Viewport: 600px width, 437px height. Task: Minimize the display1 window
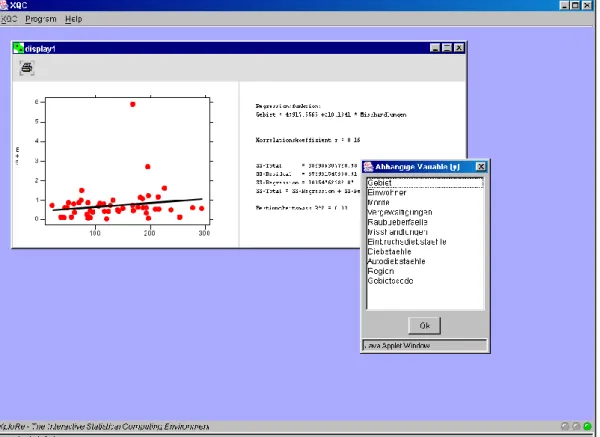tap(435, 48)
